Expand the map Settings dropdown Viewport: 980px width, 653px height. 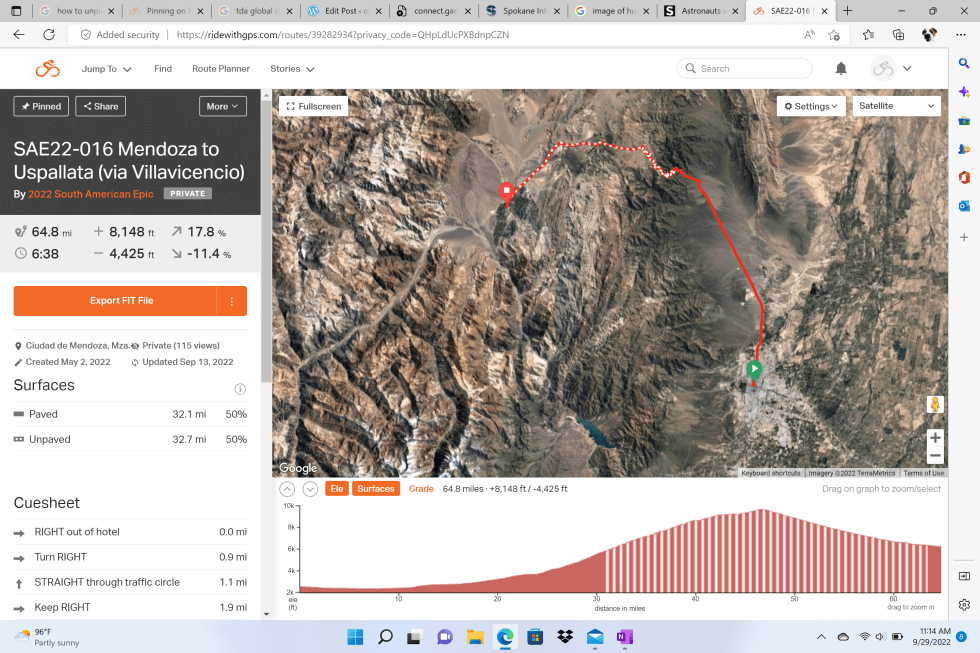click(811, 106)
